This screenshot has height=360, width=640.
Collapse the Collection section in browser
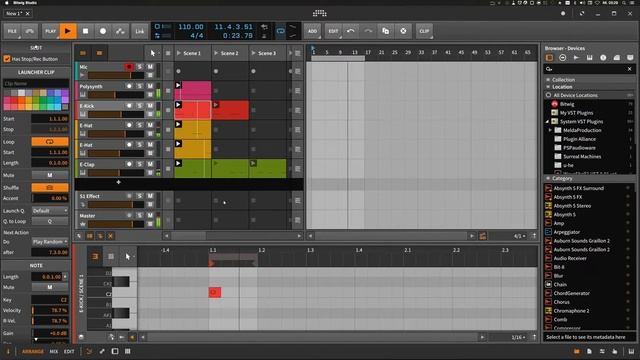(x=548, y=80)
